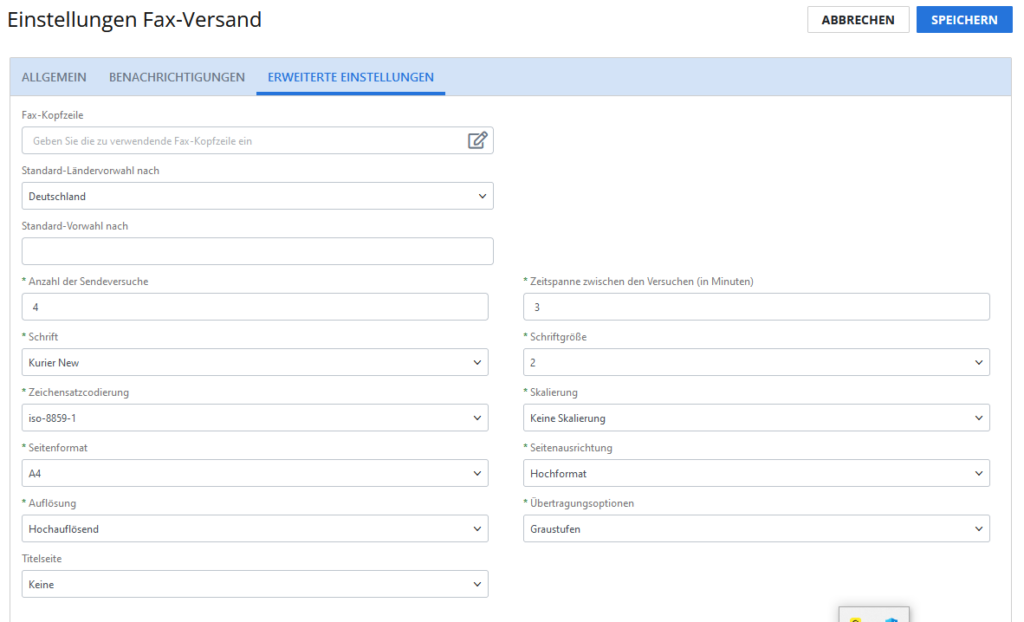
Task: Open Seitenausrichtung dropdown showing Hochformat
Action: tap(756, 474)
